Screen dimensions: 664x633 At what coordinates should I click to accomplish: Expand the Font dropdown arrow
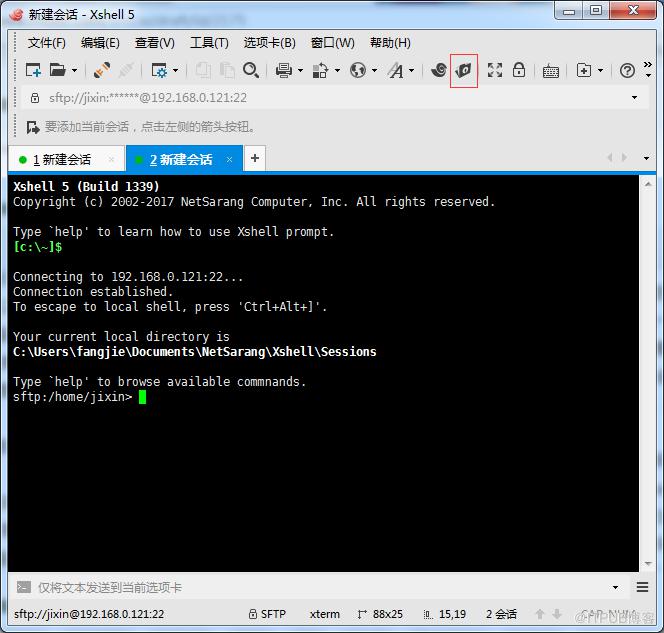click(x=412, y=70)
